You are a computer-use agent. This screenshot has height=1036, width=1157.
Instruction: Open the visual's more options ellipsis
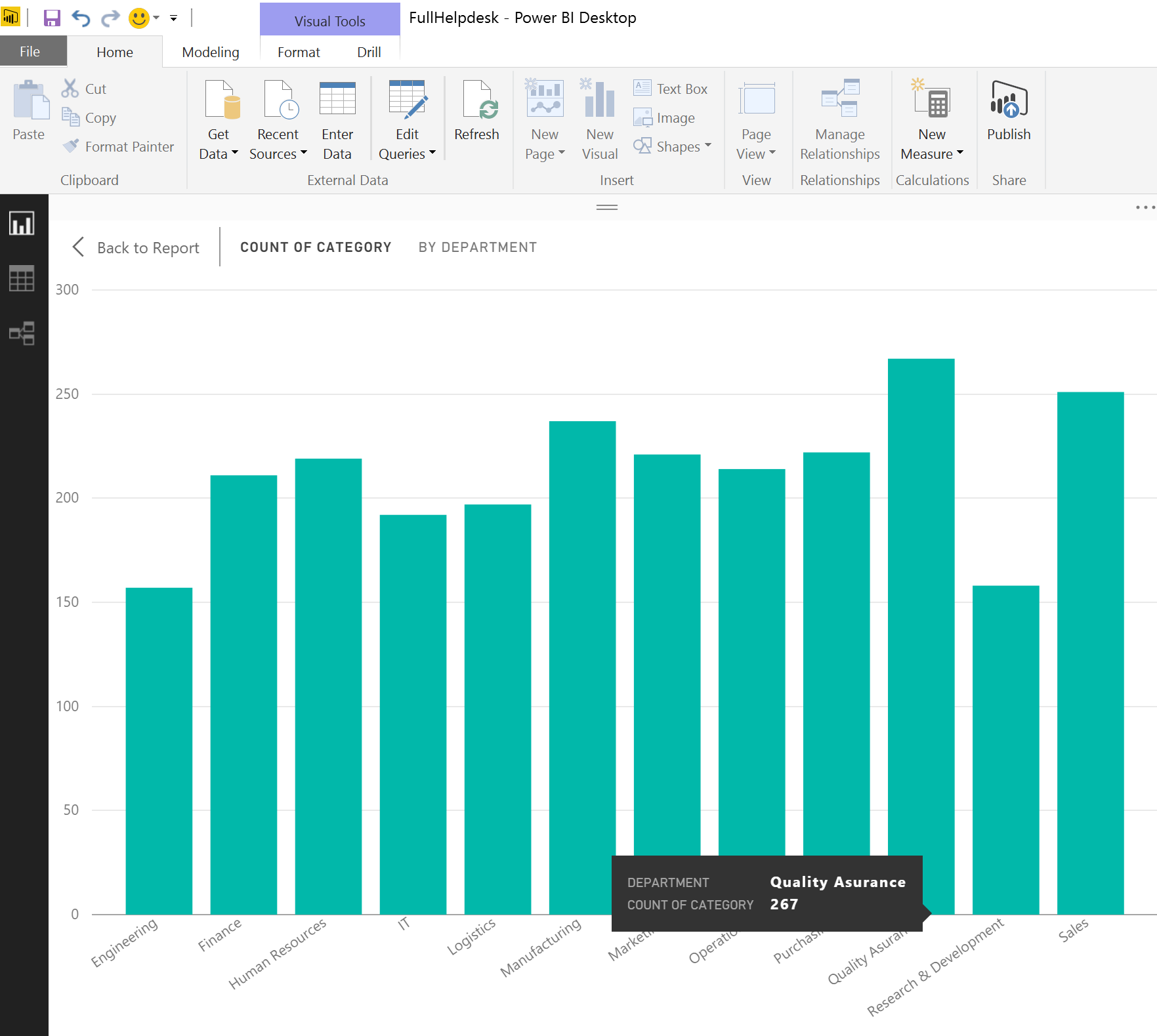coord(1145,207)
